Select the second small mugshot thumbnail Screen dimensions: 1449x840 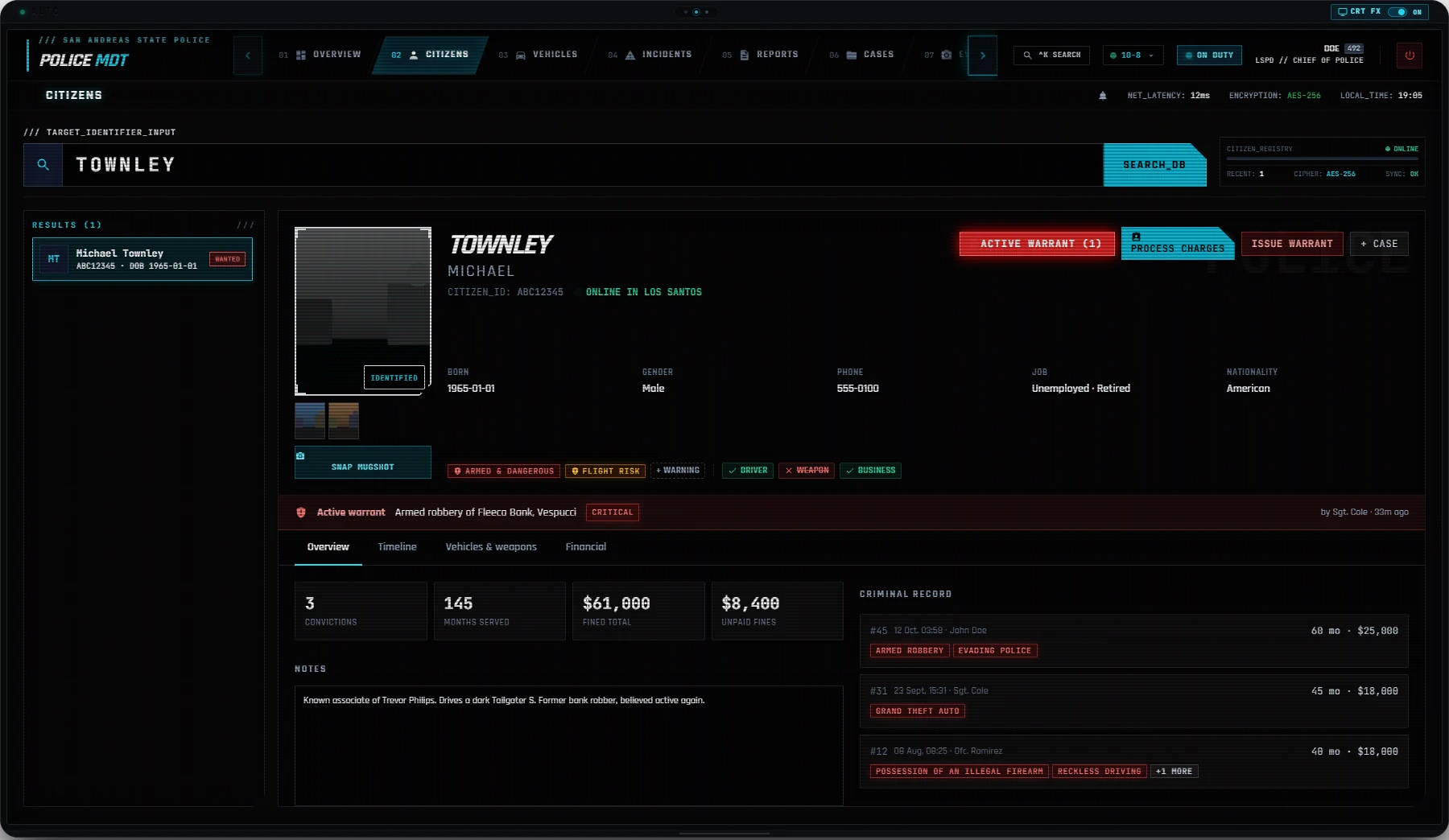click(x=344, y=421)
